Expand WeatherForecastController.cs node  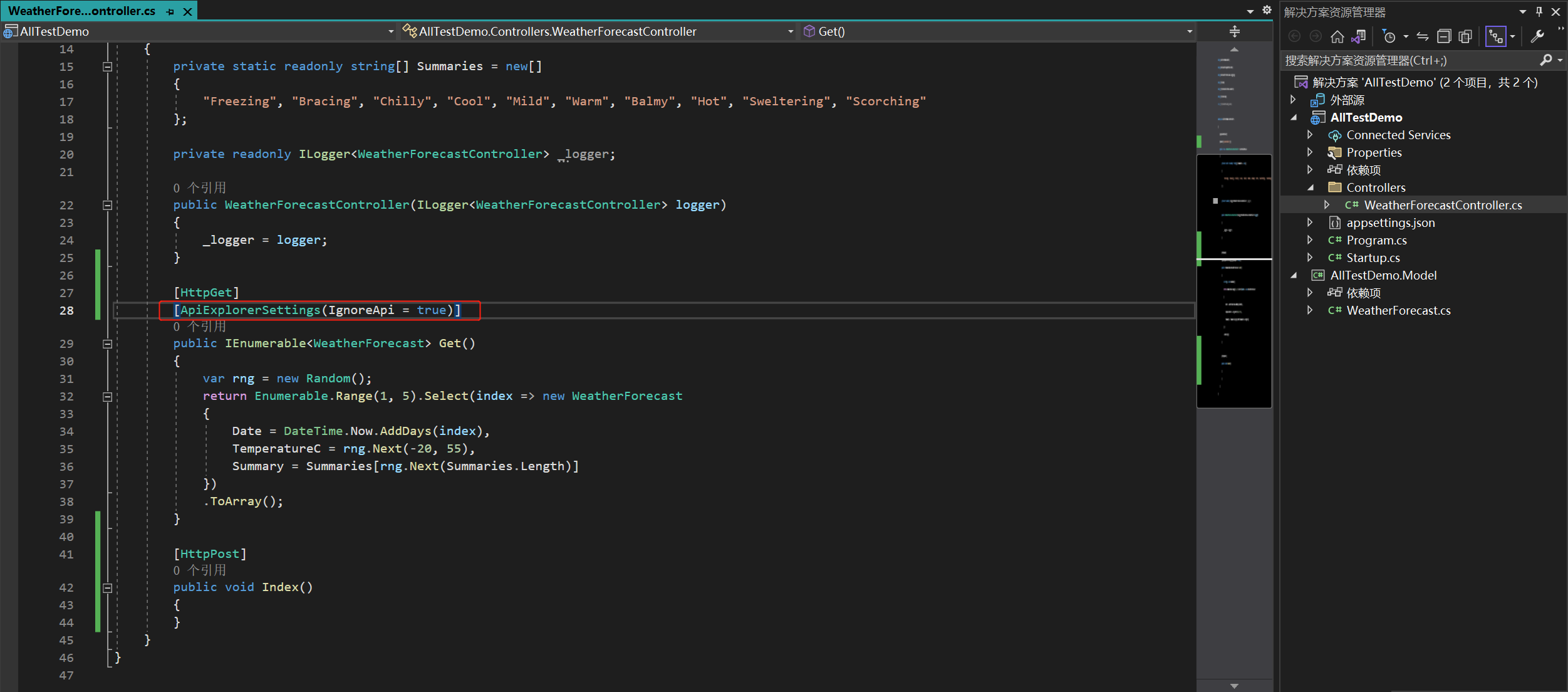point(1327,205)
